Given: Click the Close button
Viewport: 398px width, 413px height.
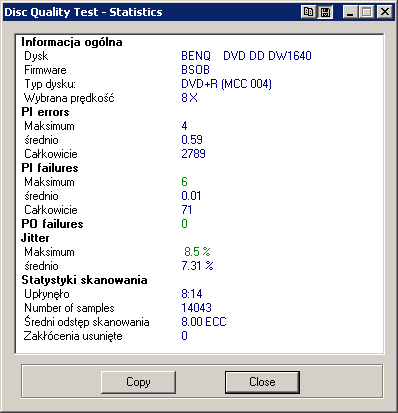Looking at the screenshot, I should click(x=262, y=382).
